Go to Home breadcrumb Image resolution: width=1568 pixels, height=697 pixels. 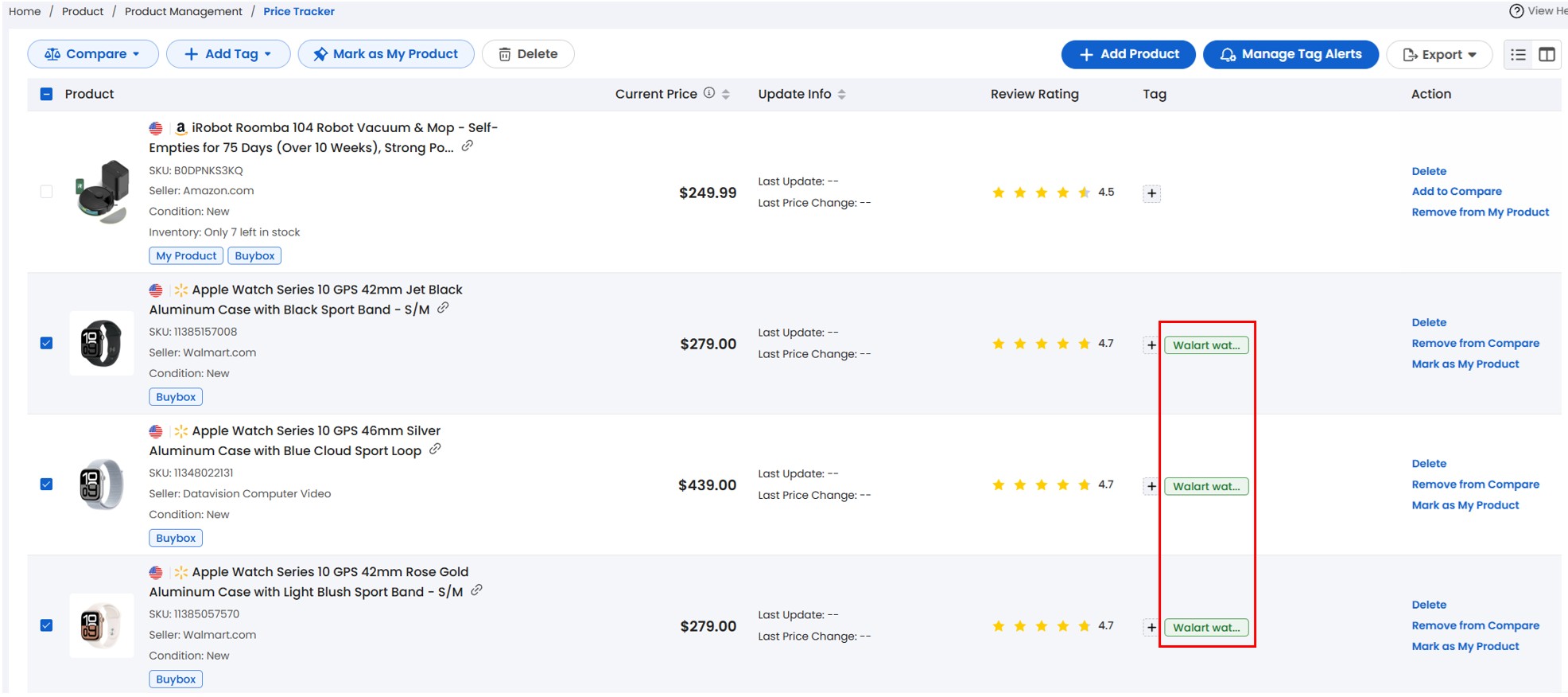point(25,11)
